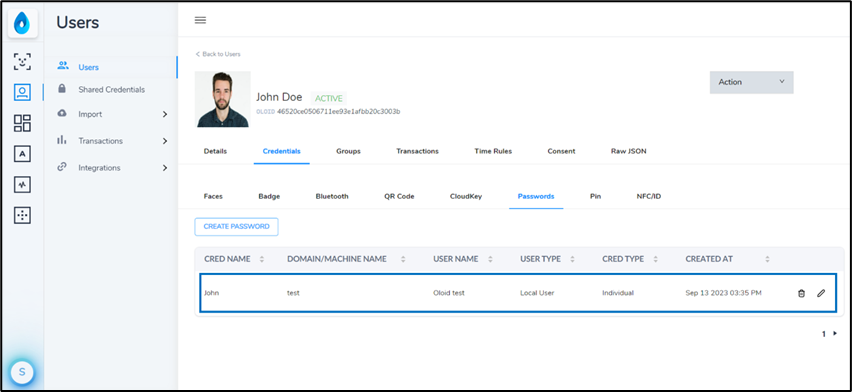Edit the John credential with pencil icon
The height and width of the screenshot is (392, 852).
821,293
